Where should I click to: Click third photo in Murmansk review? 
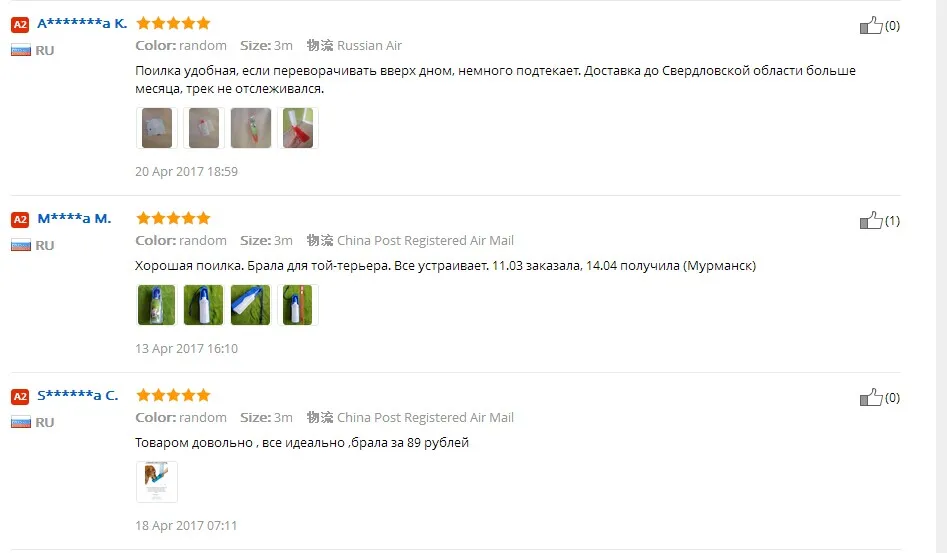click(x=251, y=305)
